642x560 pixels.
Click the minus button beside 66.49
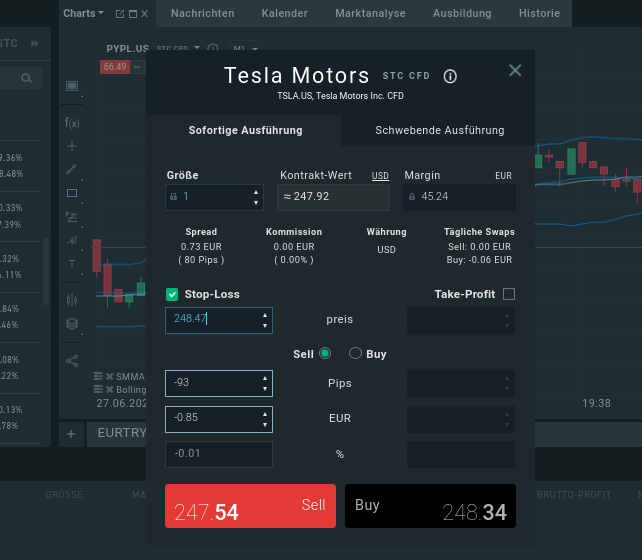pyautogui.click(x=137, y=67)
